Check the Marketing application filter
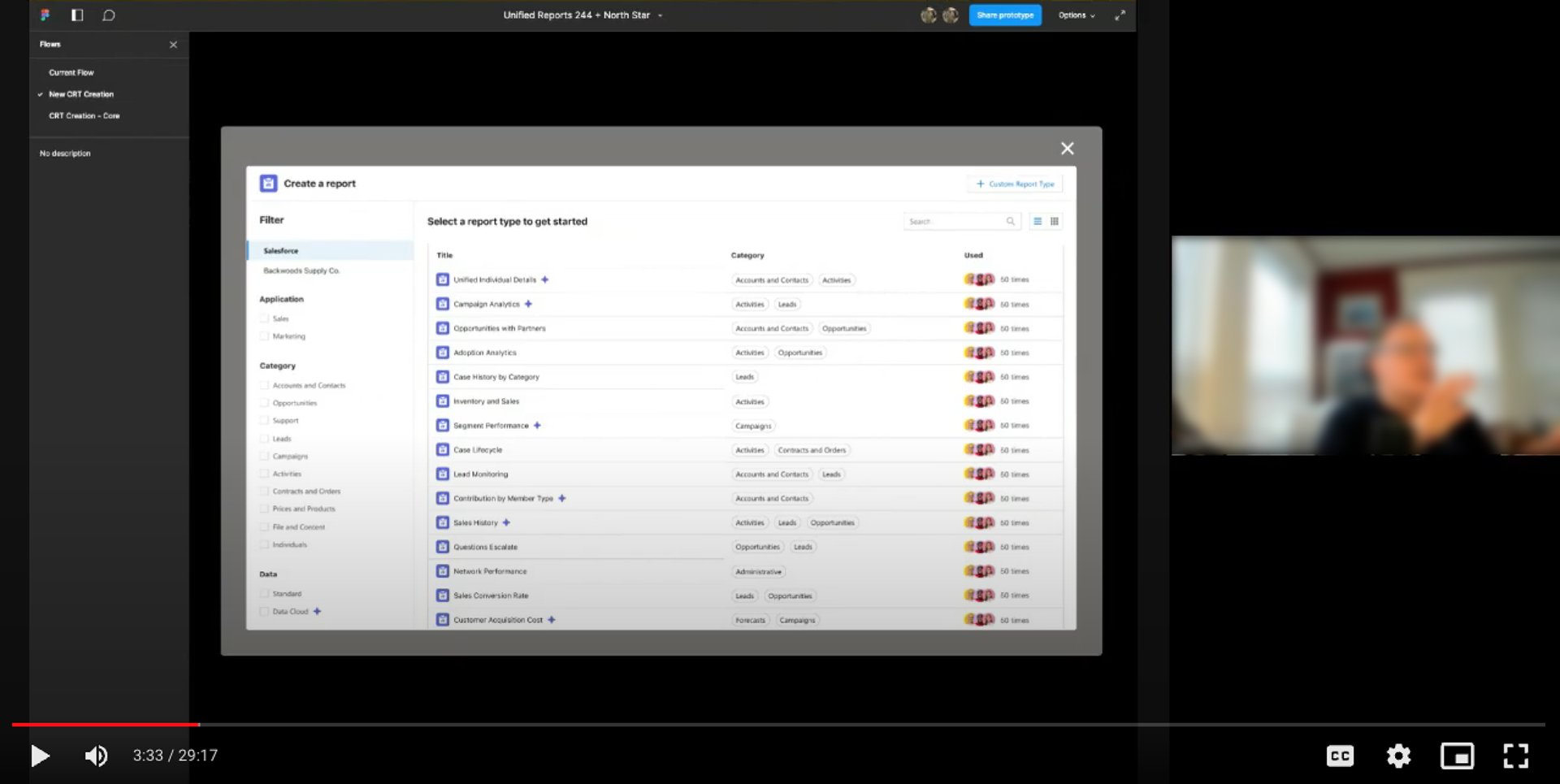The width and height of the screenshot is (1560, 784). (264, 336)
